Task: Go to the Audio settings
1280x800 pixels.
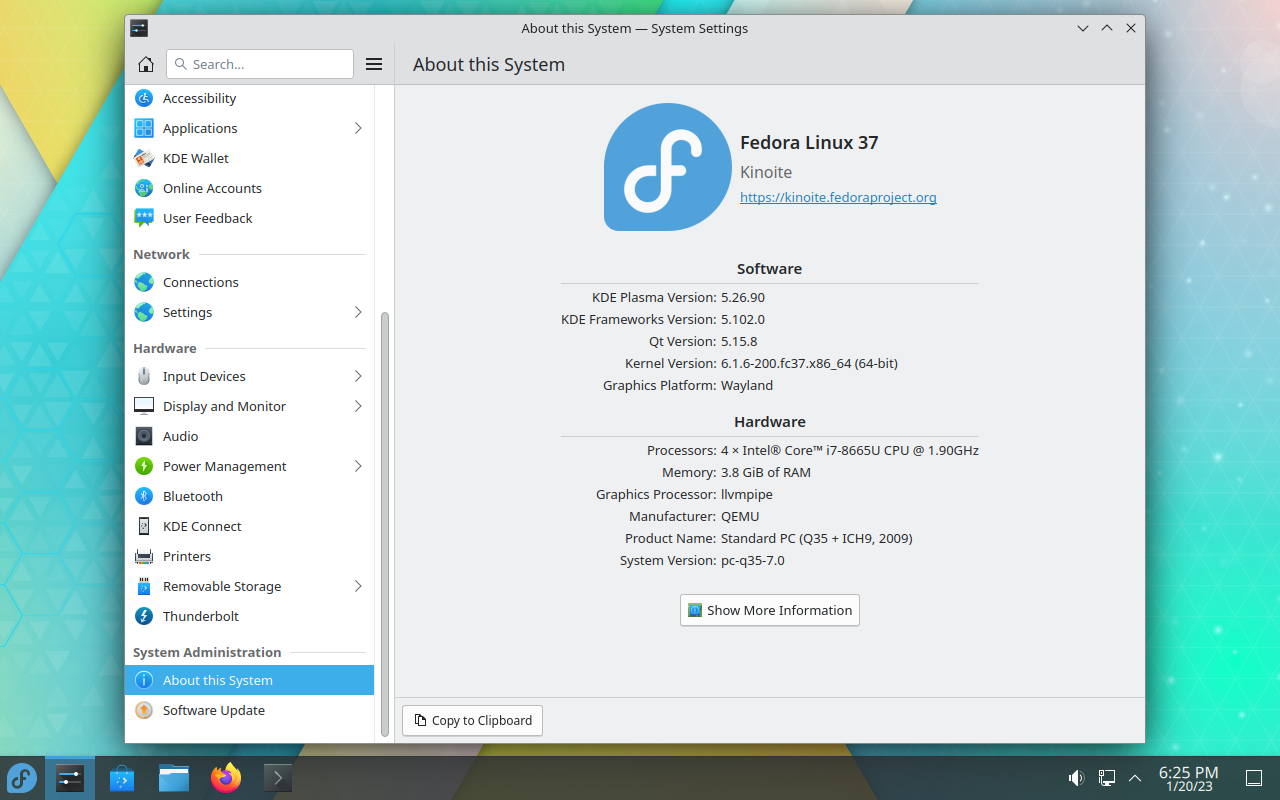Action: click(x=180, y=436)
